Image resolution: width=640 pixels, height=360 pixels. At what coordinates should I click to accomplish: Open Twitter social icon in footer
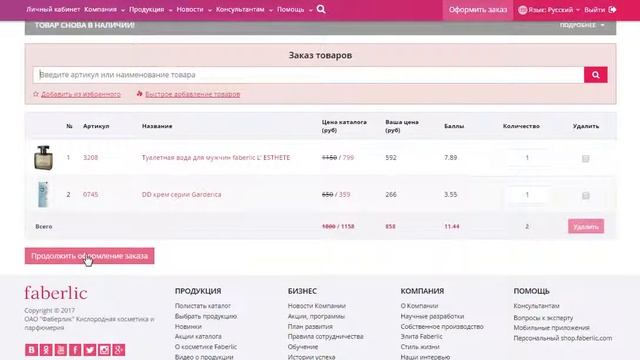[x=90, y=350]
